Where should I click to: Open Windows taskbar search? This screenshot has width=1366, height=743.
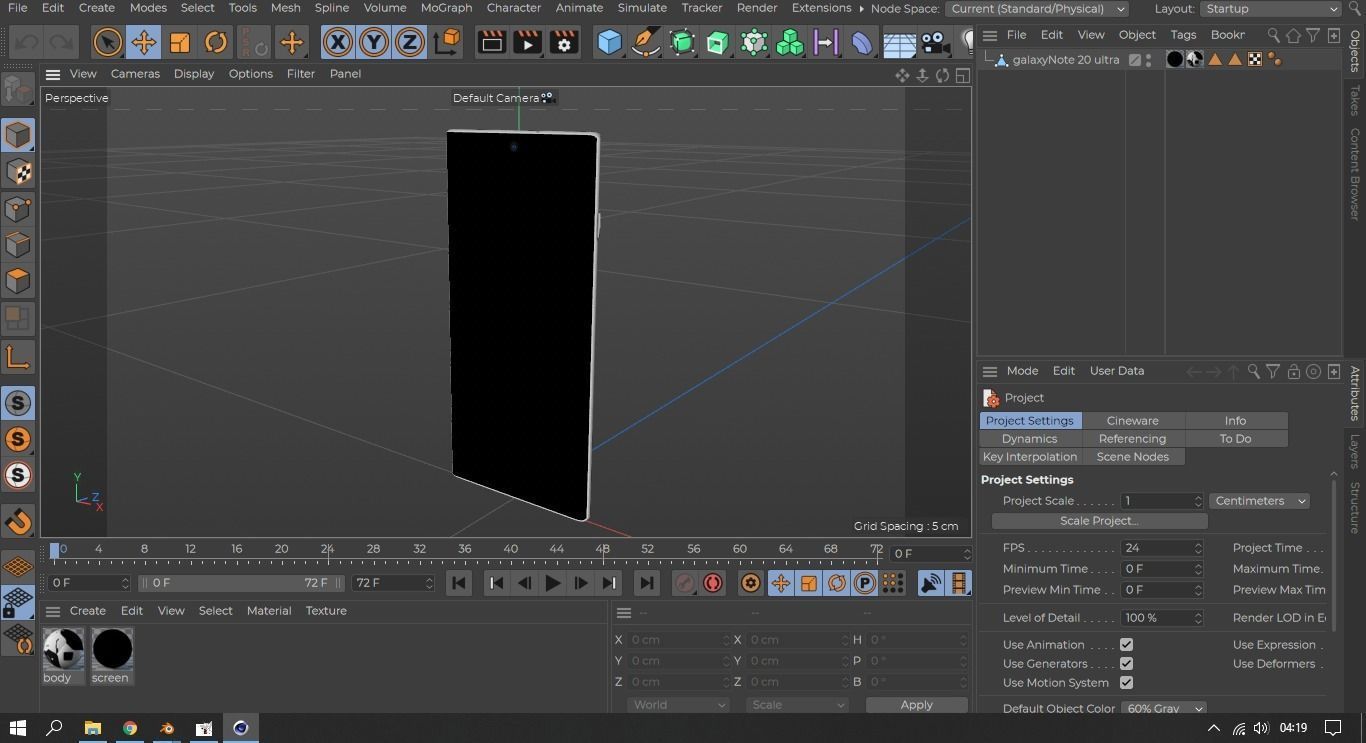(x=55, y=728)
